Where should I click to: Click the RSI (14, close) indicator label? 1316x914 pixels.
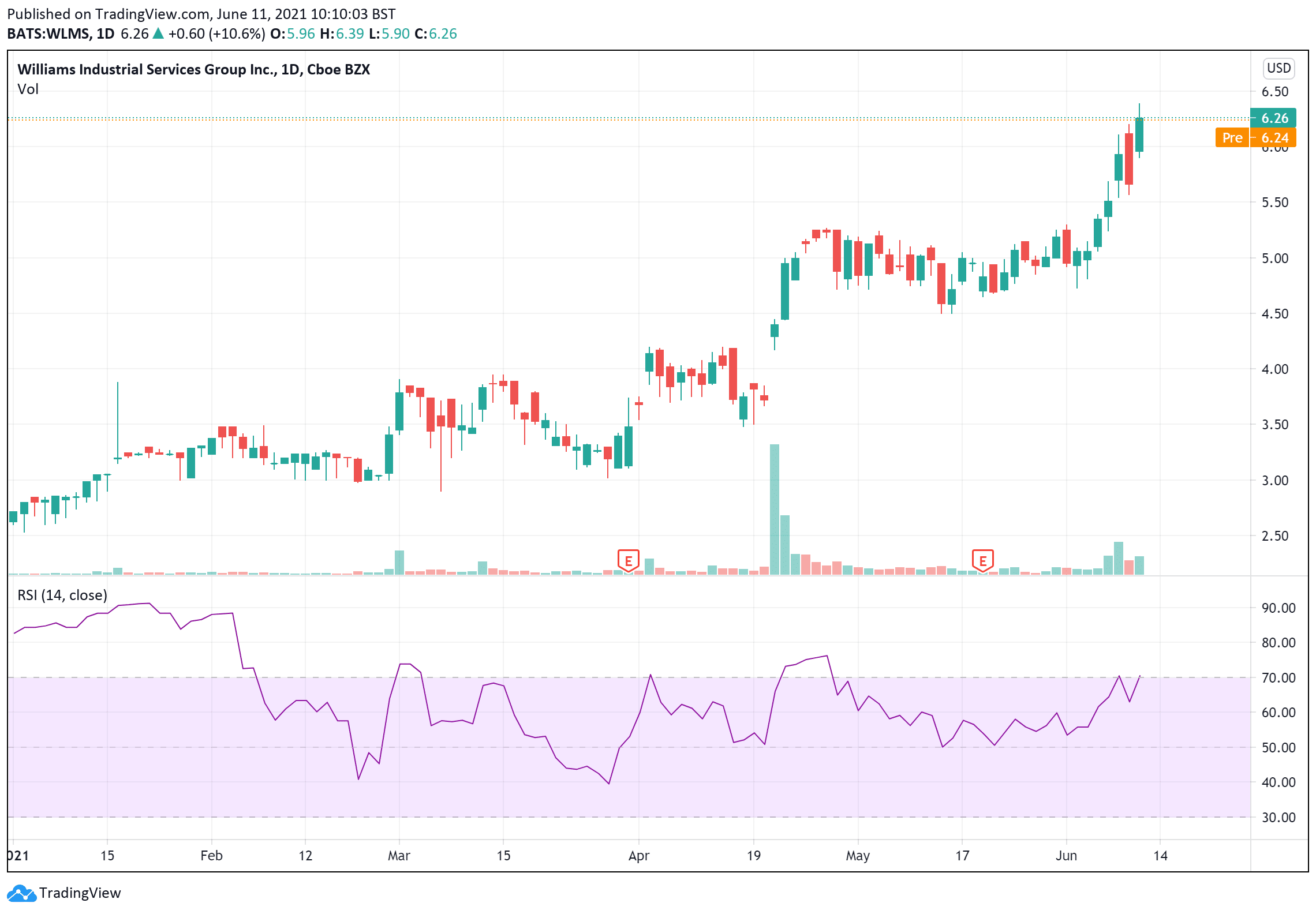coord(62,595)
